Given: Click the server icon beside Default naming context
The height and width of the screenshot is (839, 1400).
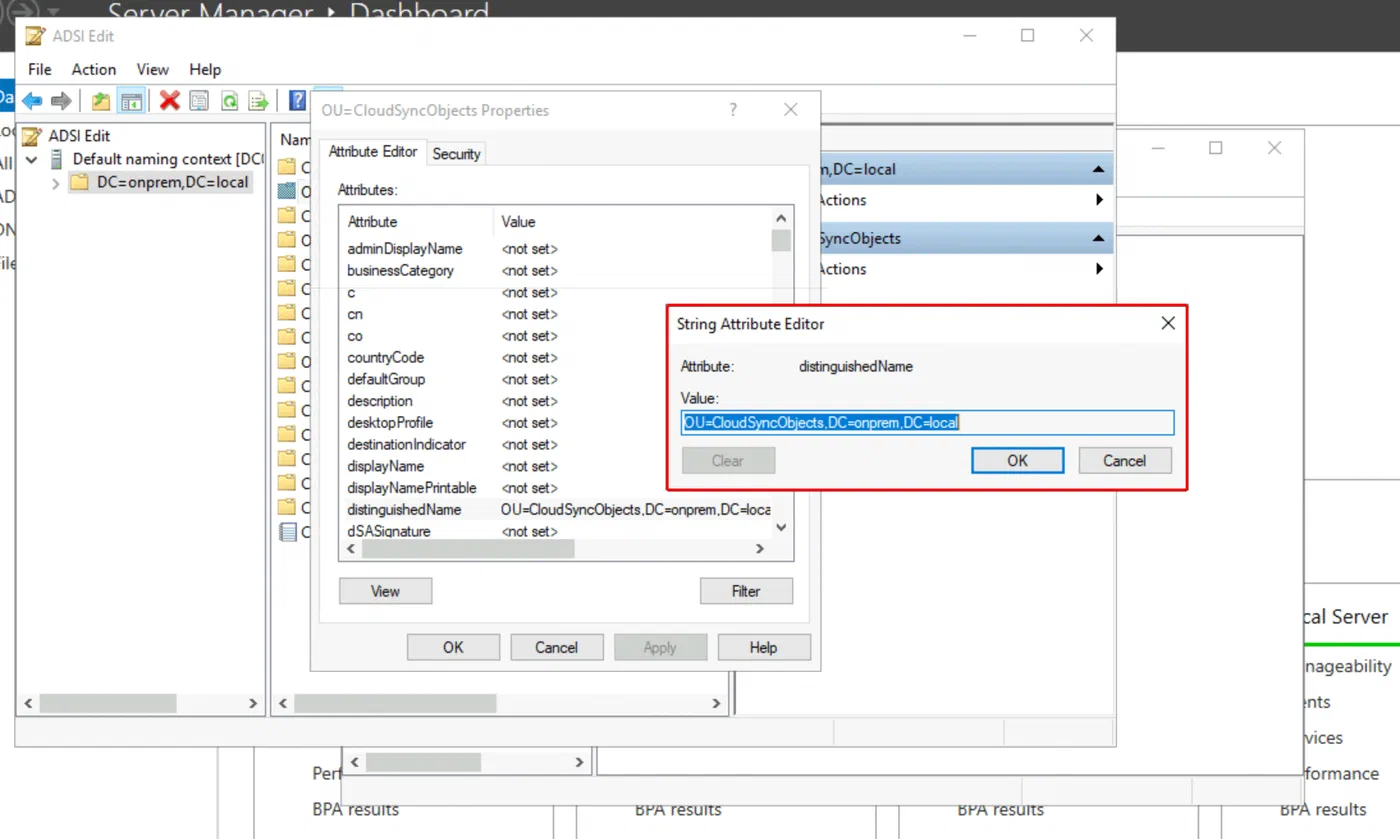Looking at the screenshot, I should [x=57, y=159].
